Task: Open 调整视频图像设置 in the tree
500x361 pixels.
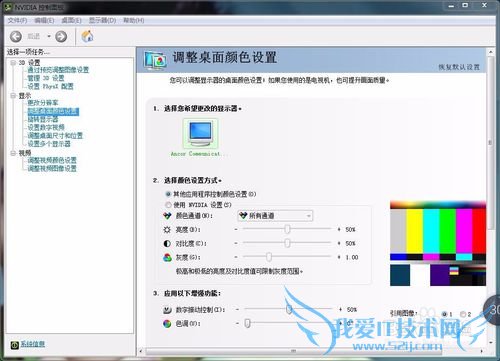Action: click(52, 169)
